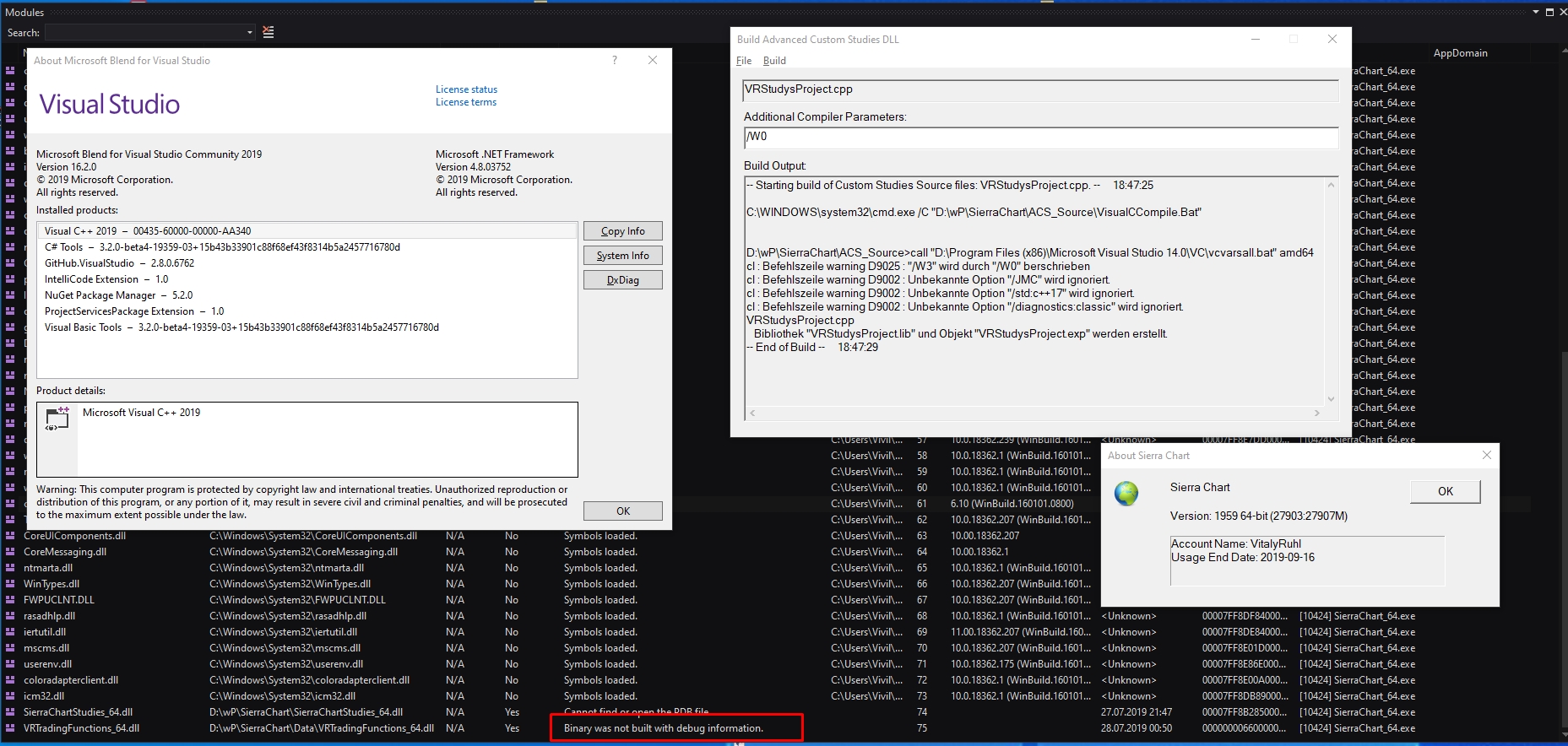
Task: Click the timestamp 27.07.2019 21:47
Action: click(x=1137, y=712)
